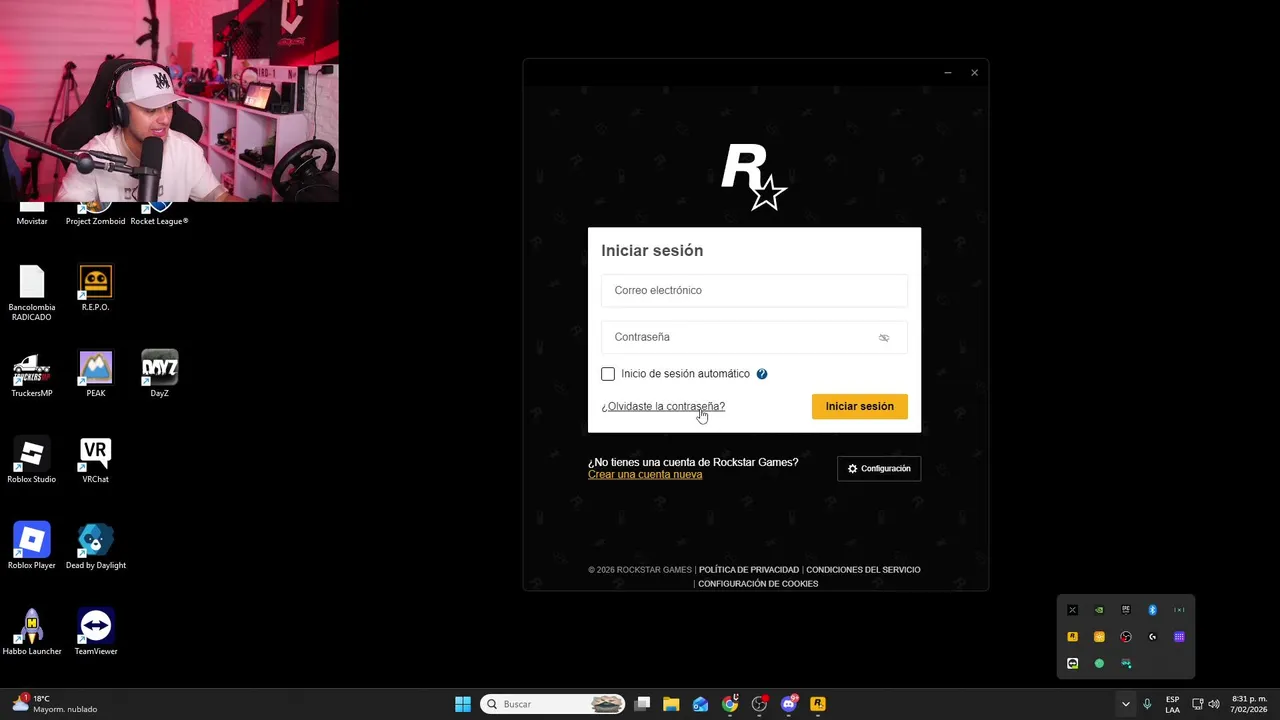Minimize the Rockstar launcher window
The image size is (1280, 720).
[948, 72]
